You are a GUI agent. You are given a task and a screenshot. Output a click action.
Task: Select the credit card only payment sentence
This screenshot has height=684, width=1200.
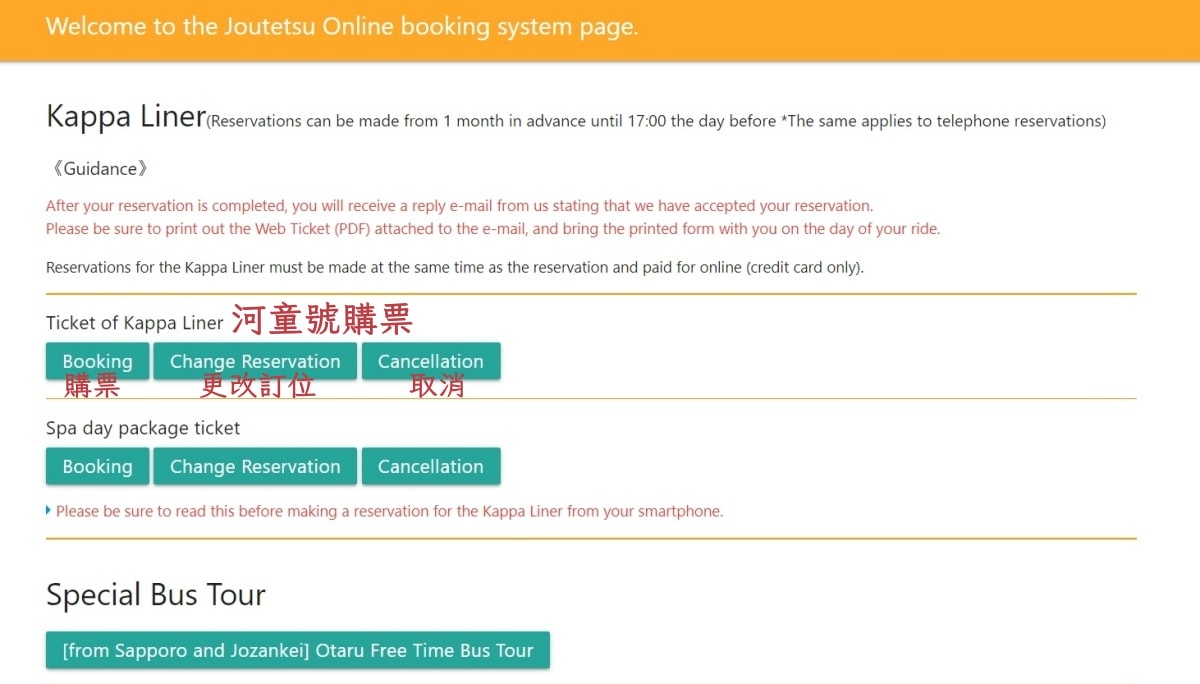(455, 268)
